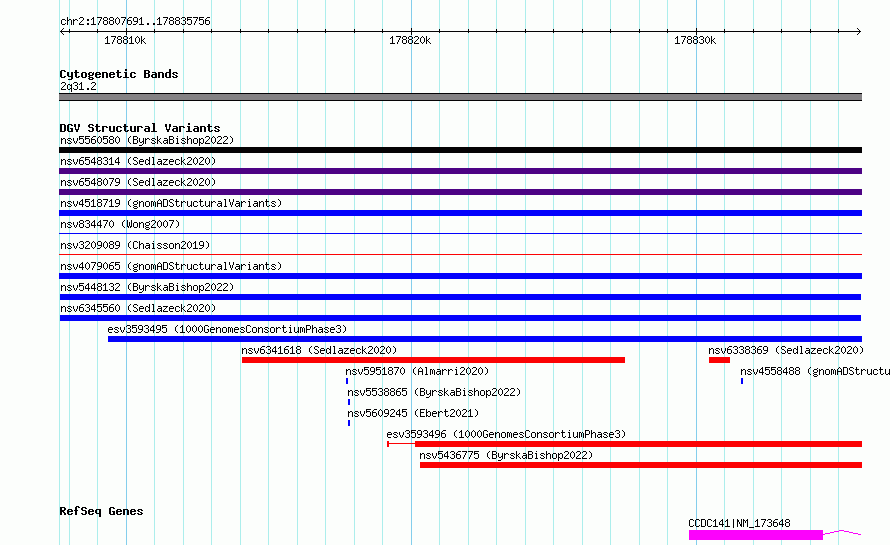Click the nsv5951870 small blue marker
The height and width of the screenshot is (545, 890).
click(347, 381)
